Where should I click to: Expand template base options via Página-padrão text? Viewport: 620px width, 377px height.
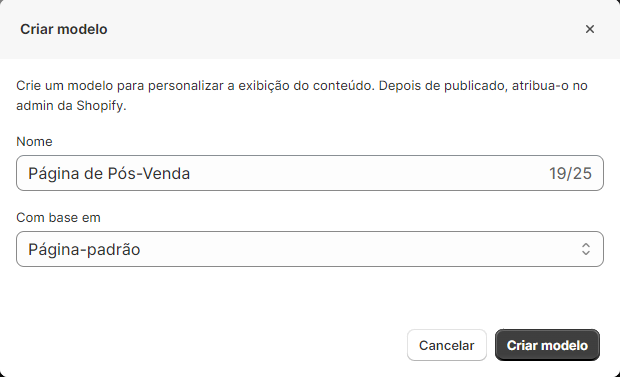(84, 250)
